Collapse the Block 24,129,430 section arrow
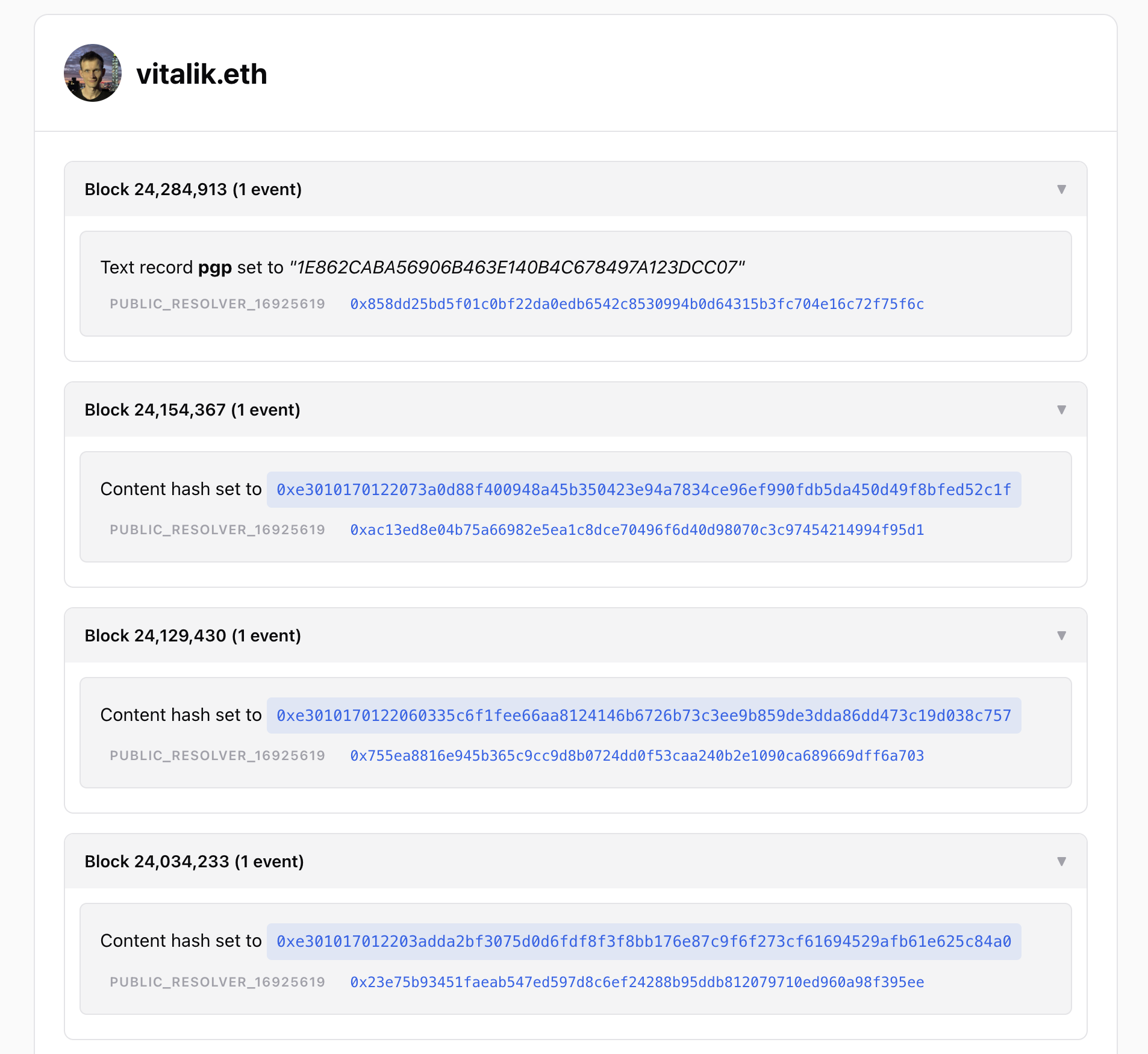The width and height of the screenshot is (1148, 1054). point(1061,635)
